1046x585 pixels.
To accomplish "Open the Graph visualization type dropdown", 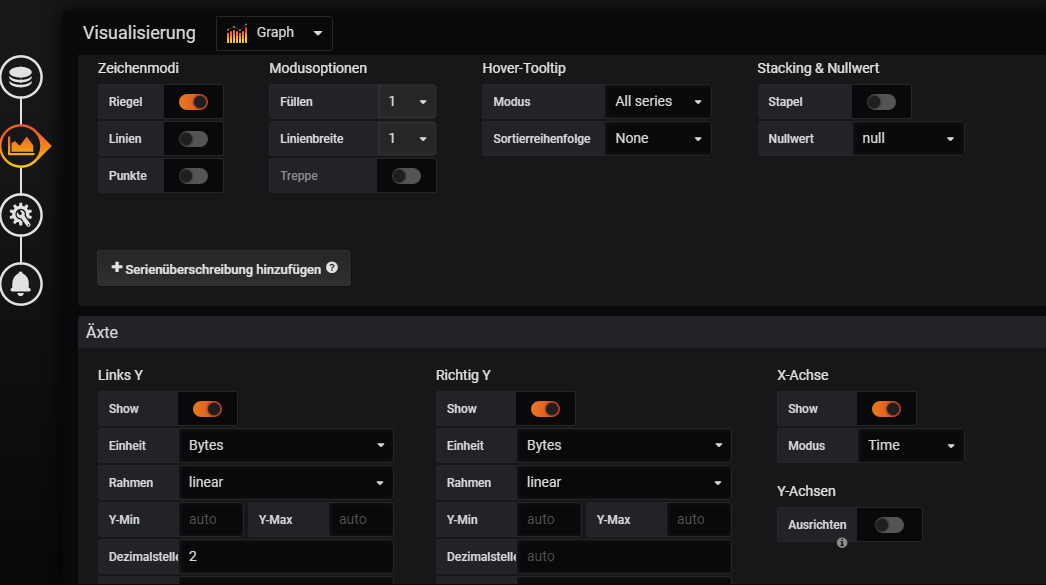I will click(275, 33).
